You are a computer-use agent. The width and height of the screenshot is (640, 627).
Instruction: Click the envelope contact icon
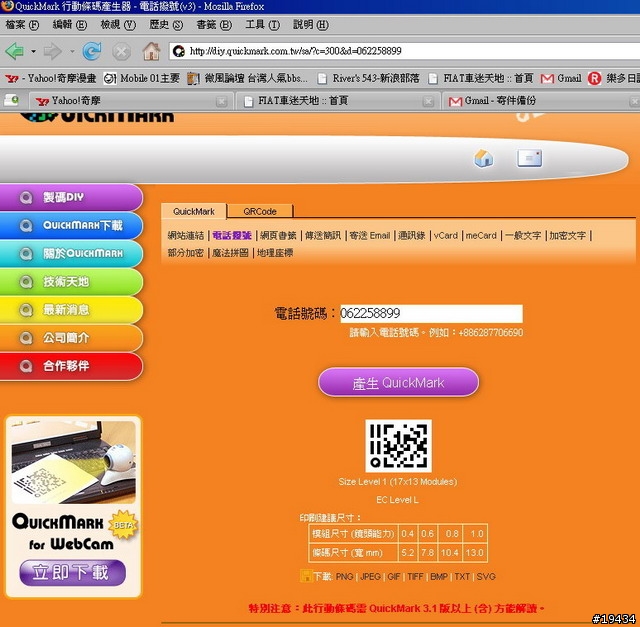click(529, 158)
